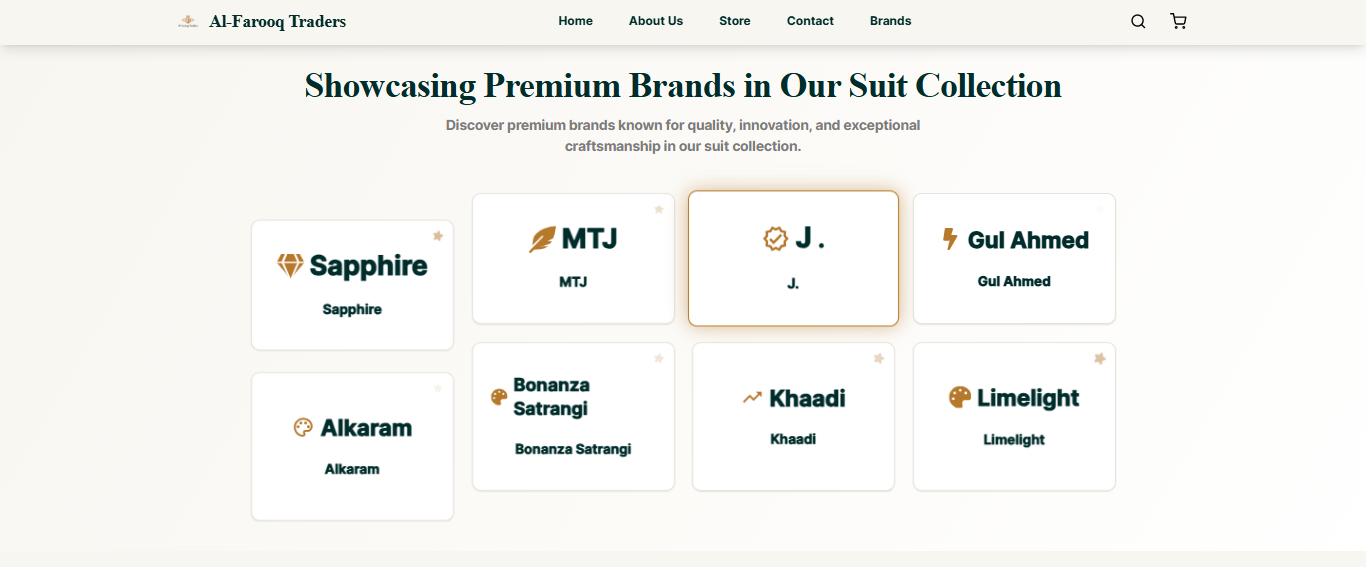Select the Contact navigation link
Viewport: 1366px width, 567px height.
click(810, 21)
